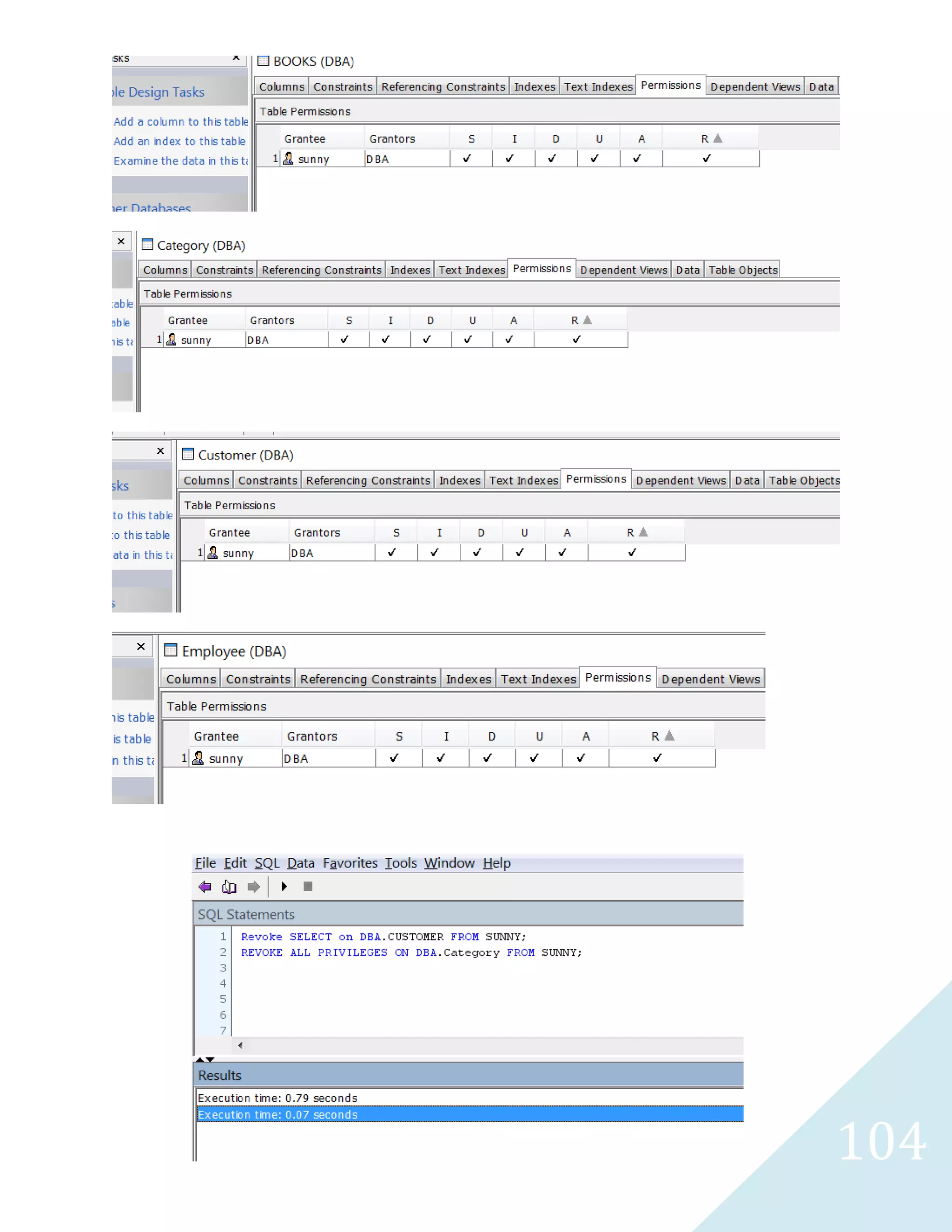Viewport: 952px width, 1232px height.
Task: Toggle U permission for sunny on Category
Action: (468, 339)
